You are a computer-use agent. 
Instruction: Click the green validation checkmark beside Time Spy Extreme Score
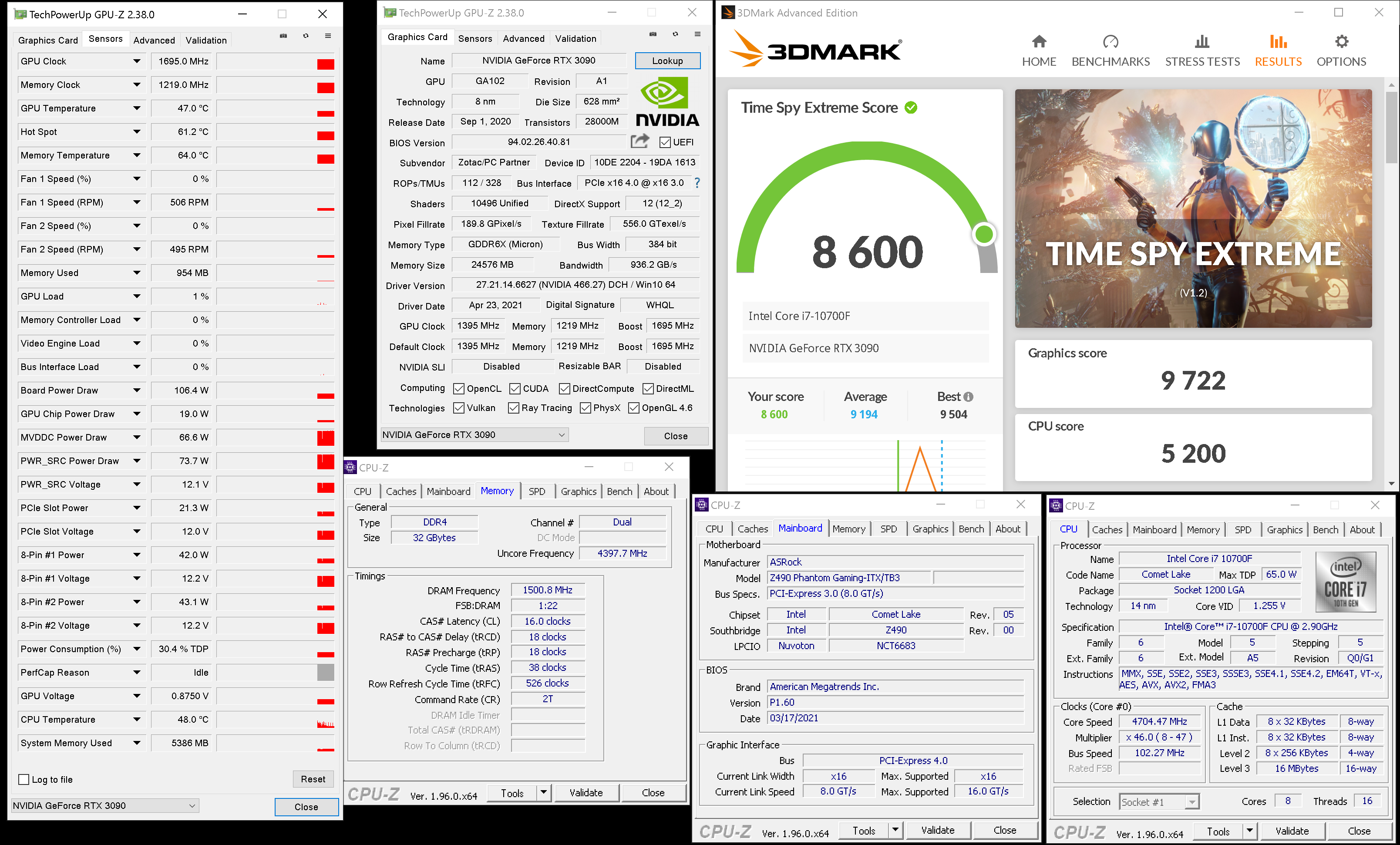pyautogui.click(x=911, y=108)
